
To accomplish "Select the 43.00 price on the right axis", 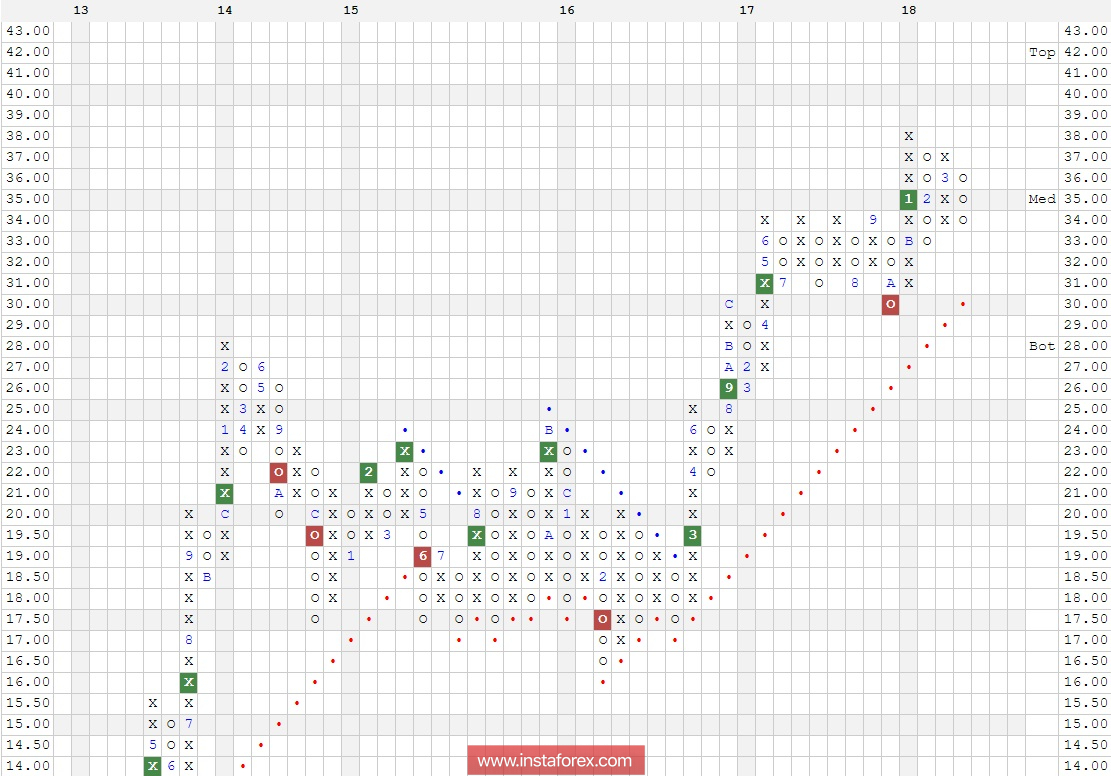I will pos(1085,30).
